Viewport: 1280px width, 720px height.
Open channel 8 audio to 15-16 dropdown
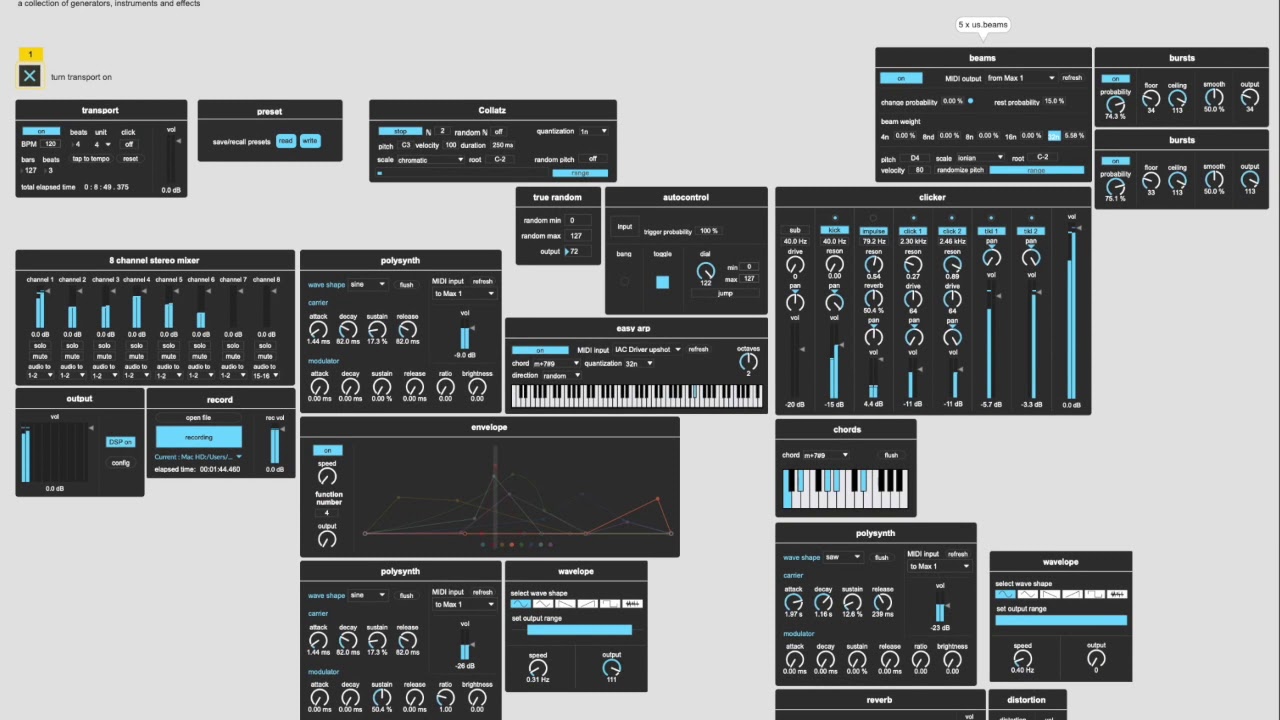[x=265, y=376]
